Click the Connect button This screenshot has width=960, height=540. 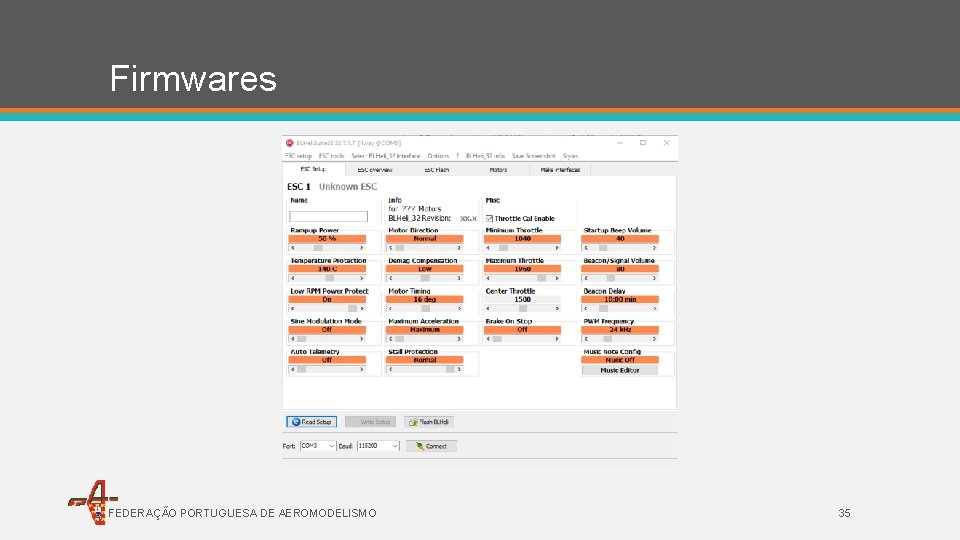[431, 446]
